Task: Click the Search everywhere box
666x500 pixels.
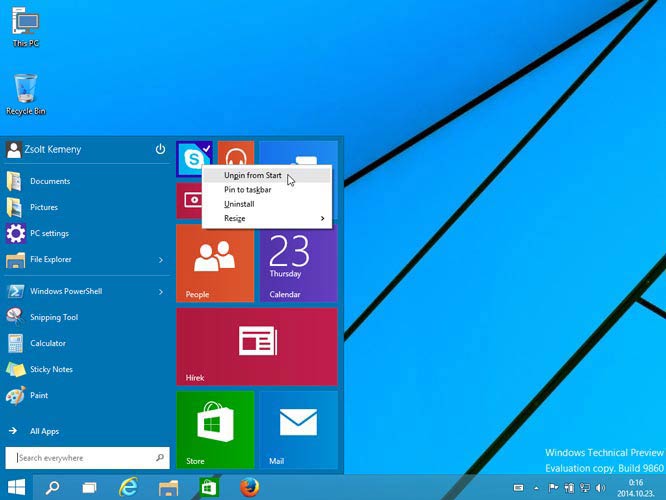Action: click(87, 458)
